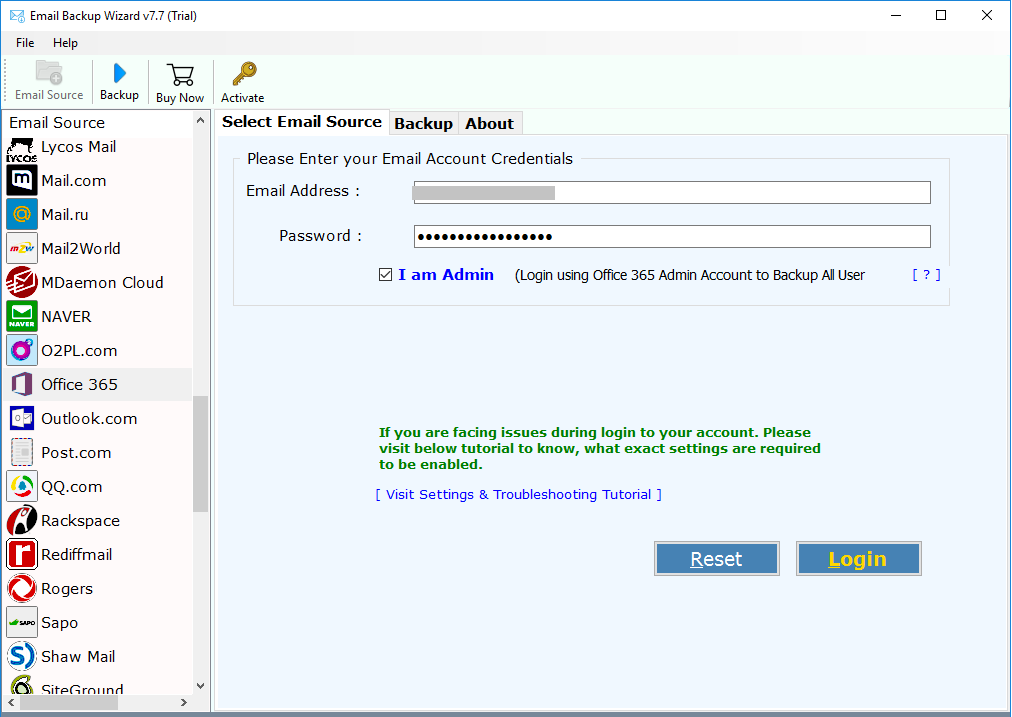The width and height of the screenshot is (1012, 717).
Task: Click the Activate key icon
Action: [x=244, y=74]
